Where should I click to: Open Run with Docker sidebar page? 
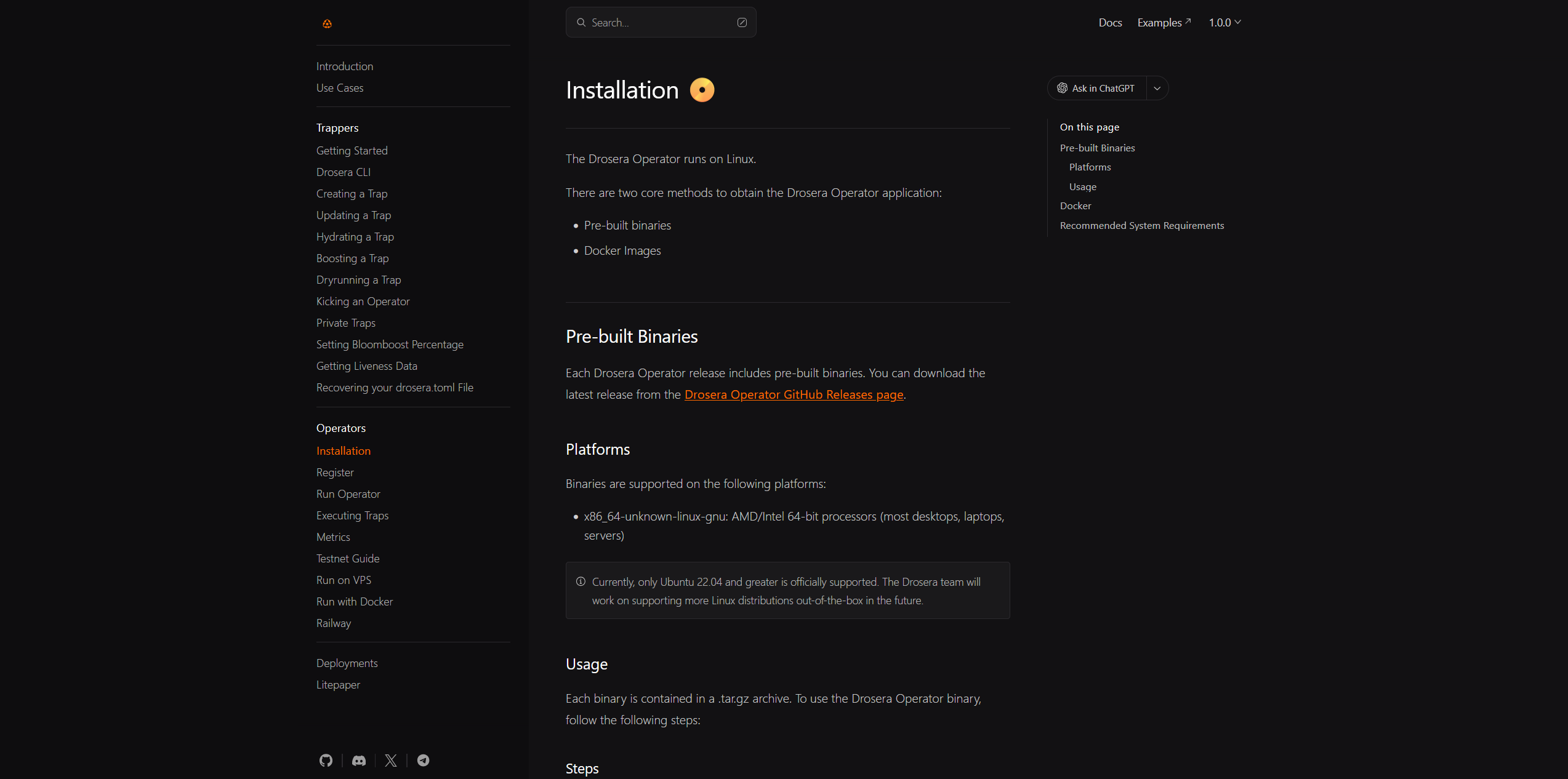pos(355,602)
